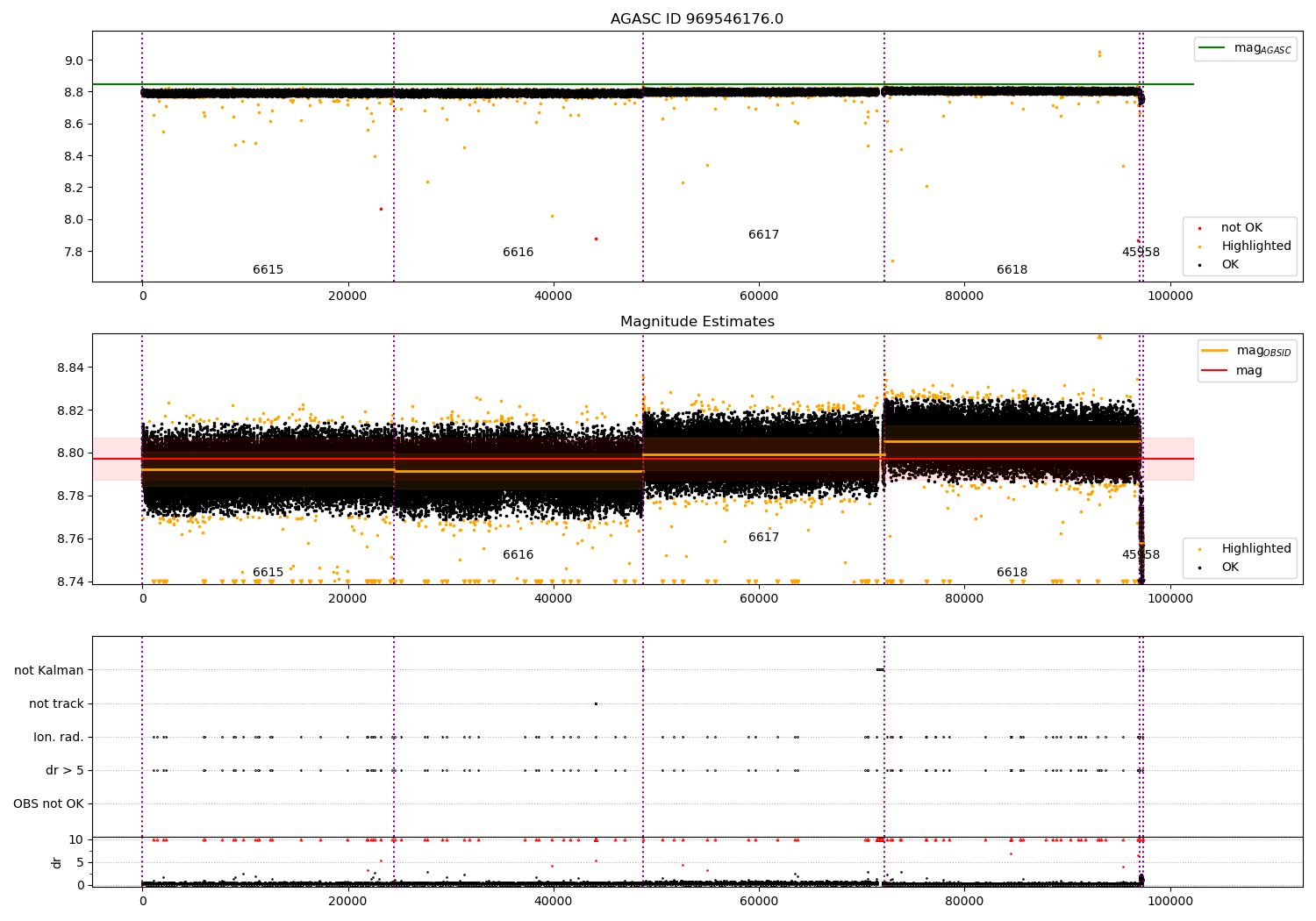This screenshot has width=1316, height=921.
Task: Click label 45958 in Magnitude Estimates plot
Action: pyautogui.click(x=1141, y=555)
